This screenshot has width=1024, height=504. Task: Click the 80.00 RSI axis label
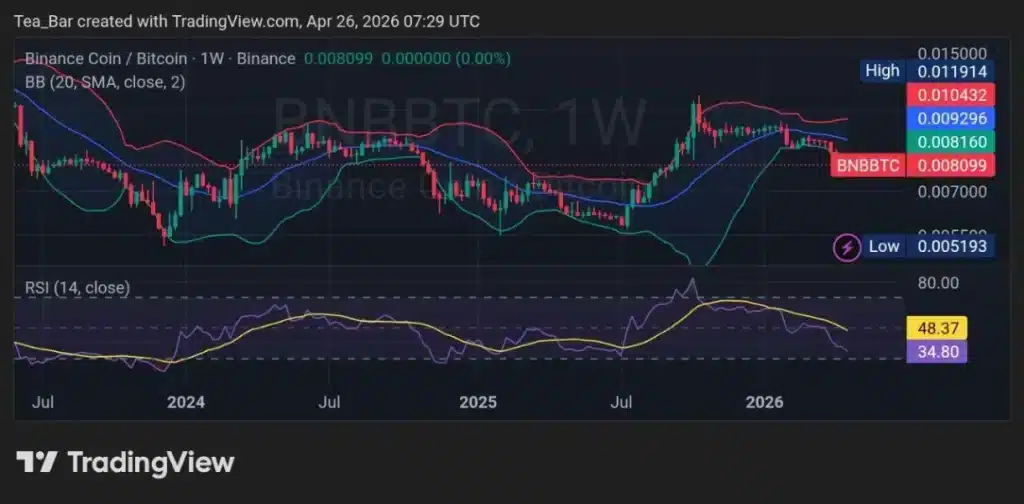938,283
